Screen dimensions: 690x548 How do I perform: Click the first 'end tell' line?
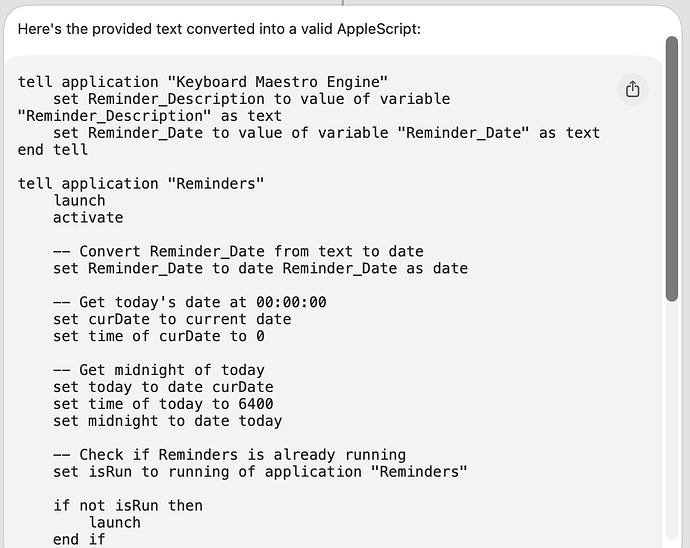53,149
